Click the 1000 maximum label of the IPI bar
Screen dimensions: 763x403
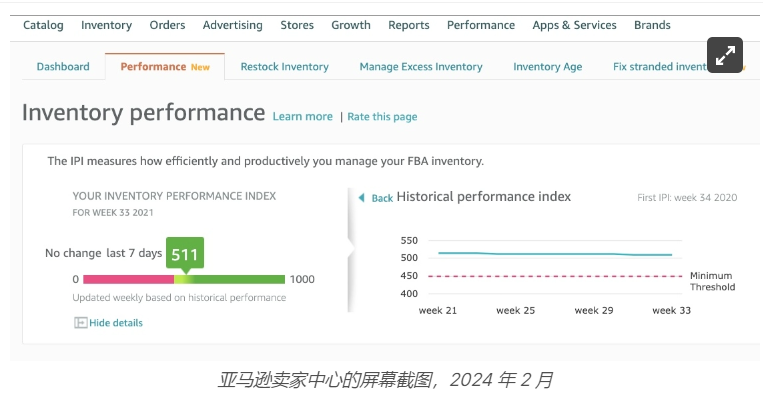click(x=302, y=279)
